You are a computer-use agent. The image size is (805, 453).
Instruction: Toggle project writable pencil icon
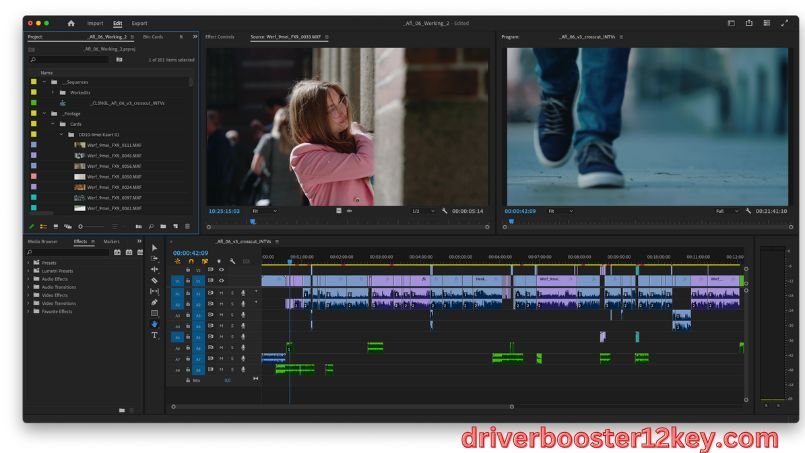[32, 226]
